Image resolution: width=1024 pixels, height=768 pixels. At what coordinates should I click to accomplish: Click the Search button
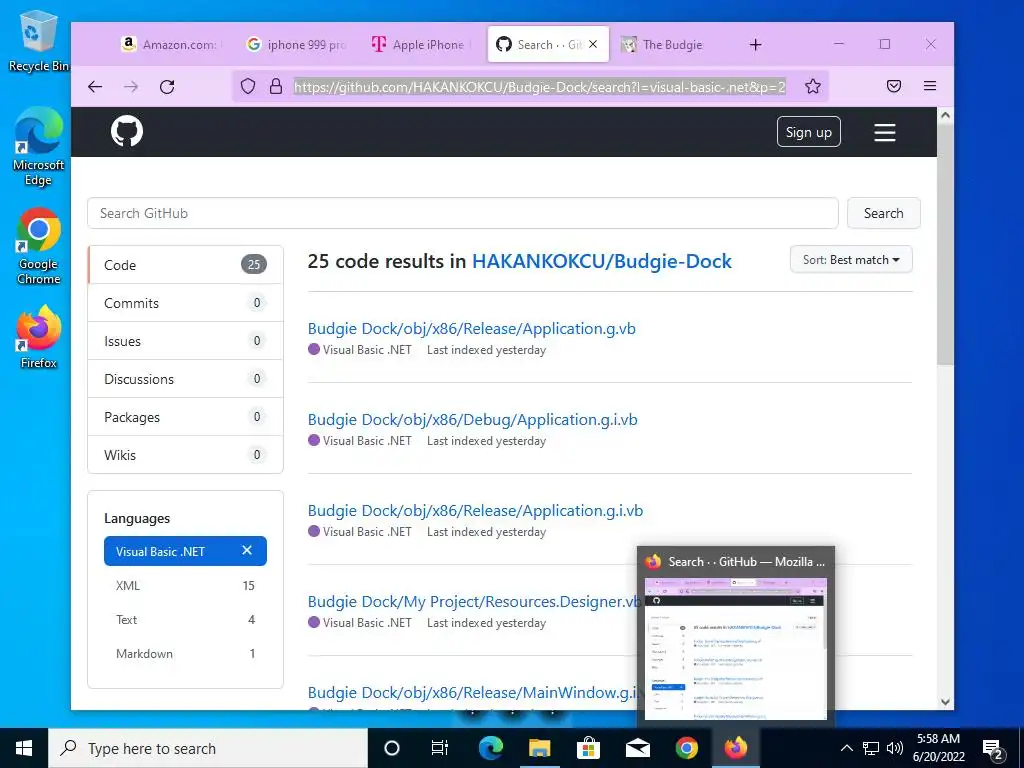(x=884, y=213)
